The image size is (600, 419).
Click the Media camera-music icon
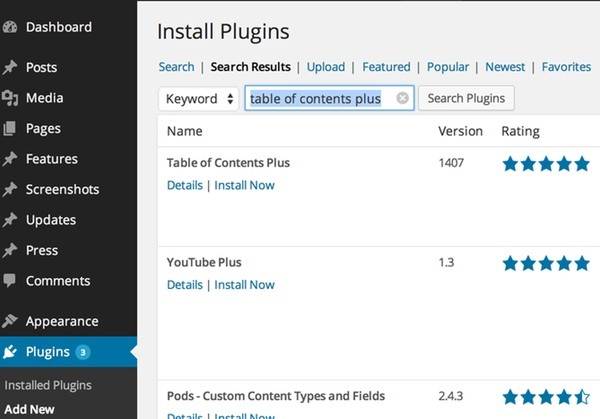point(10,98)
